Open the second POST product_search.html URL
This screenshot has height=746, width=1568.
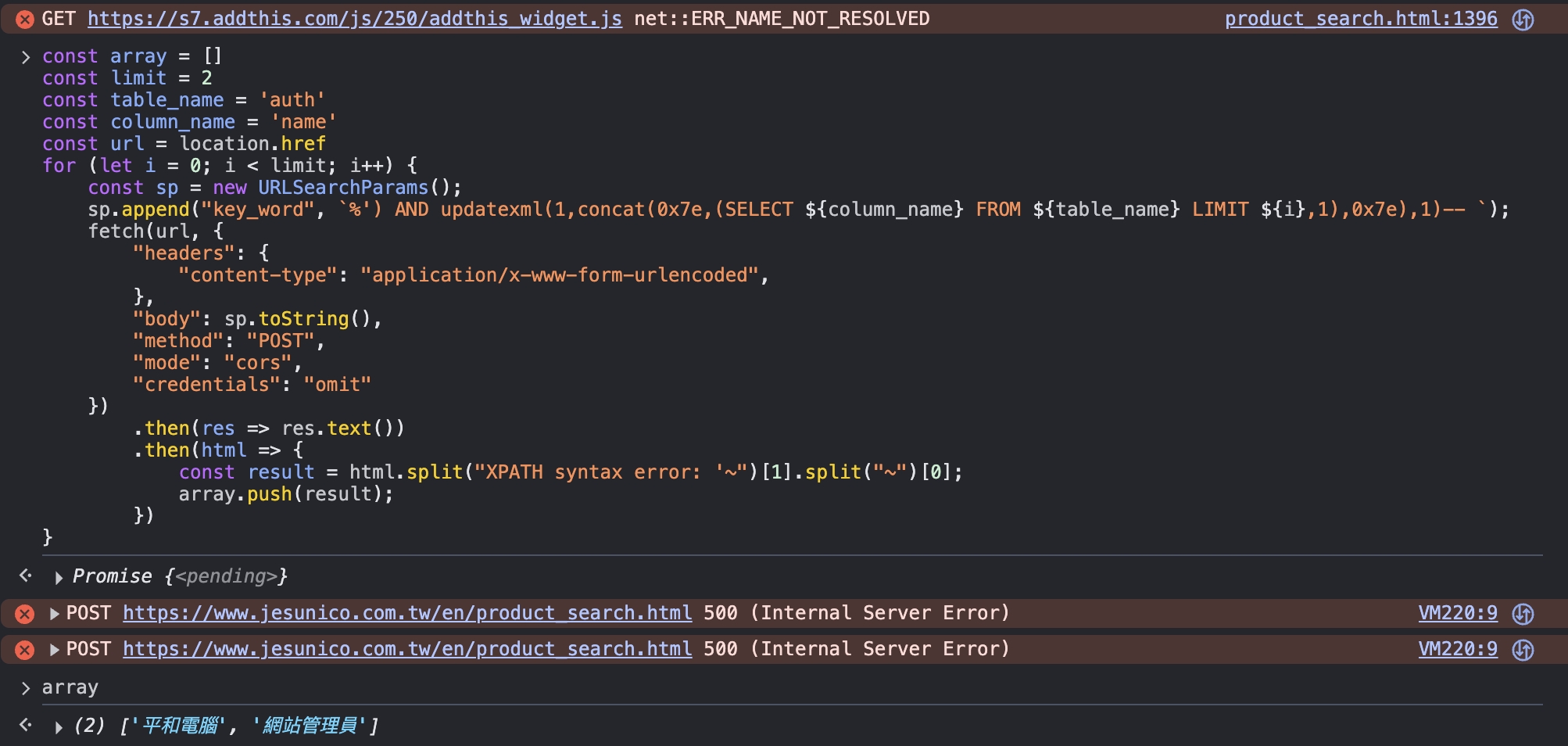[407, 649]
